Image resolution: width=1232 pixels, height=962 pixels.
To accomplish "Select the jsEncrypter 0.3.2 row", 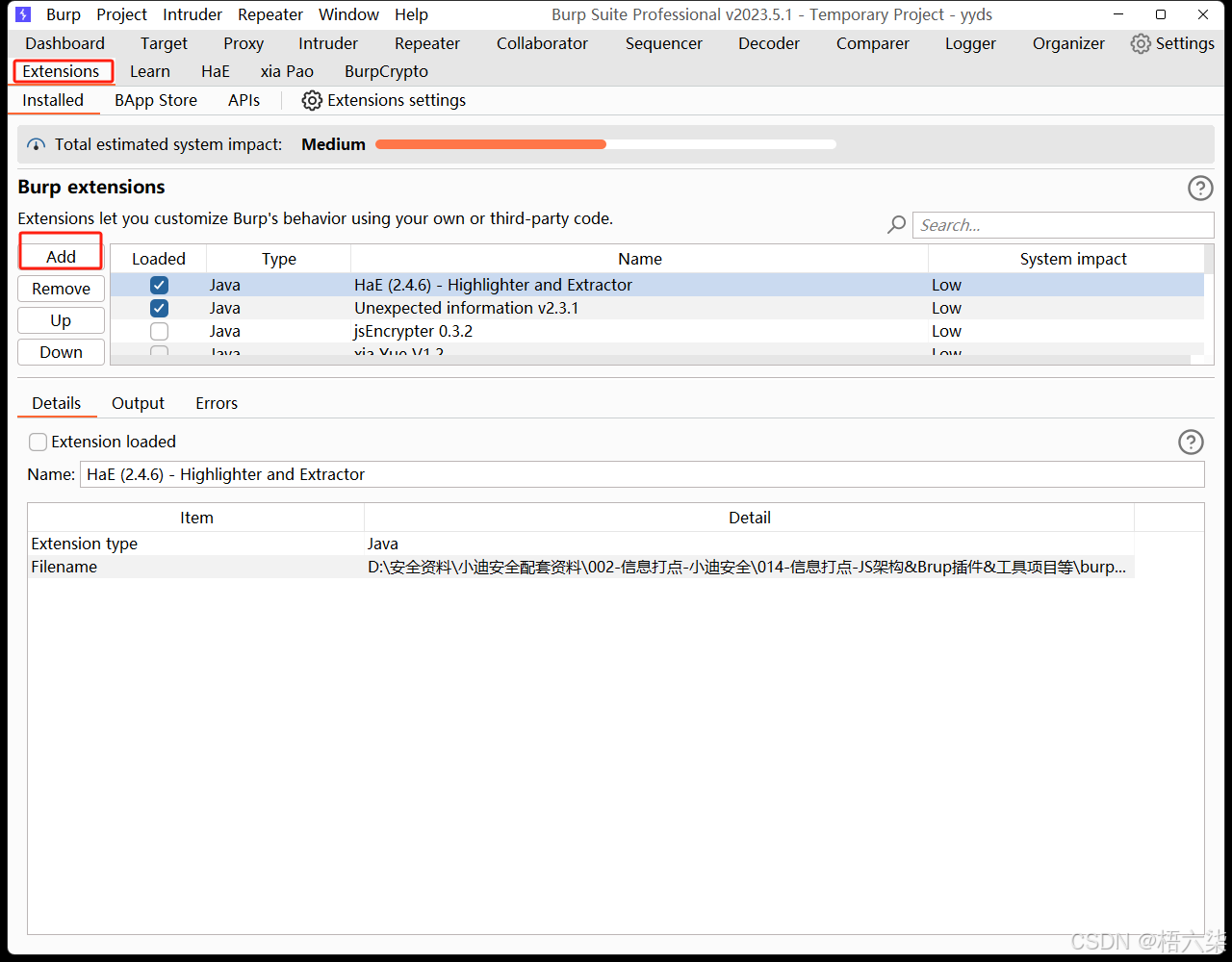I will tap(657, 331).
